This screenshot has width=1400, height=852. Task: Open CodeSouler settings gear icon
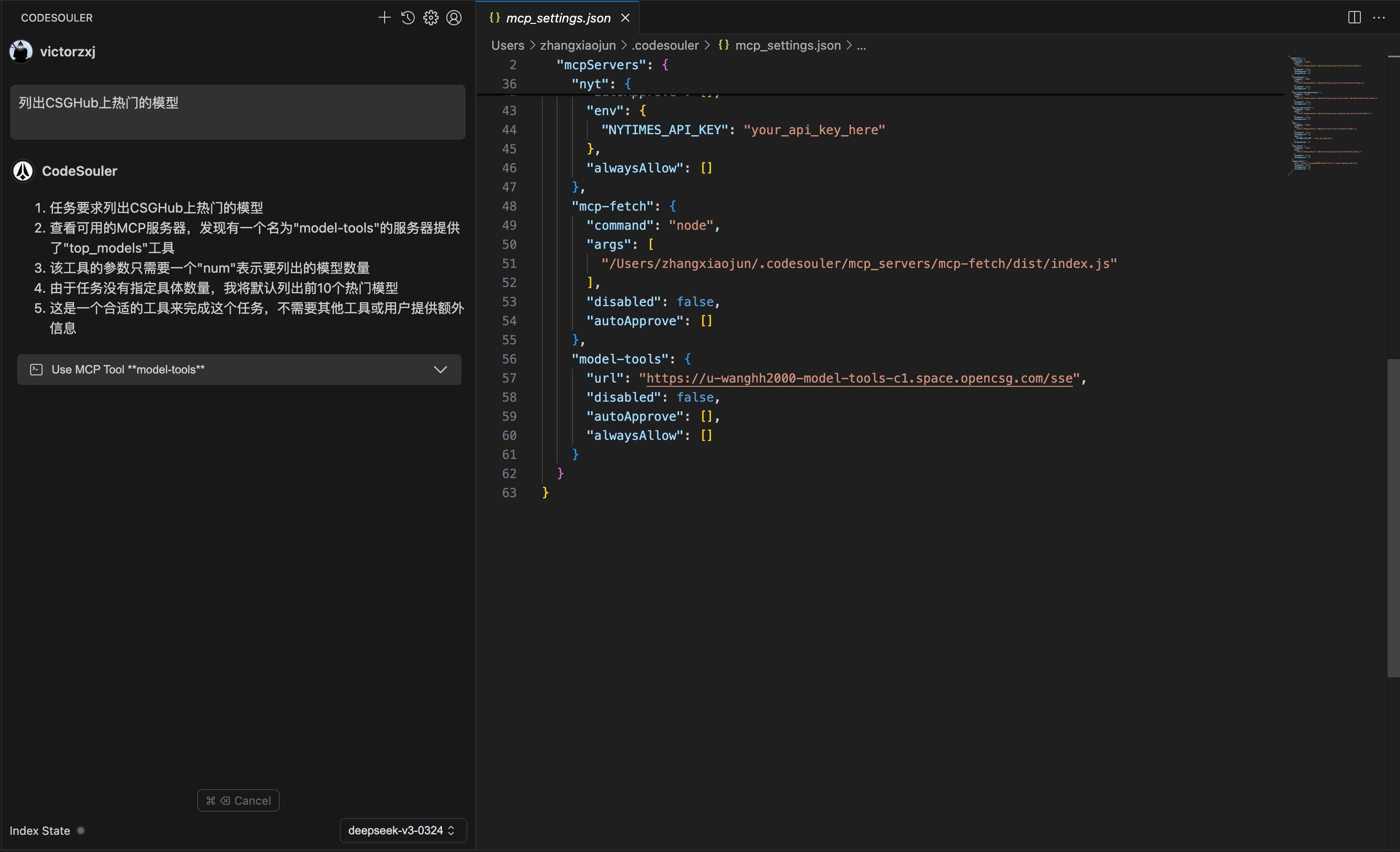[431, 18]
